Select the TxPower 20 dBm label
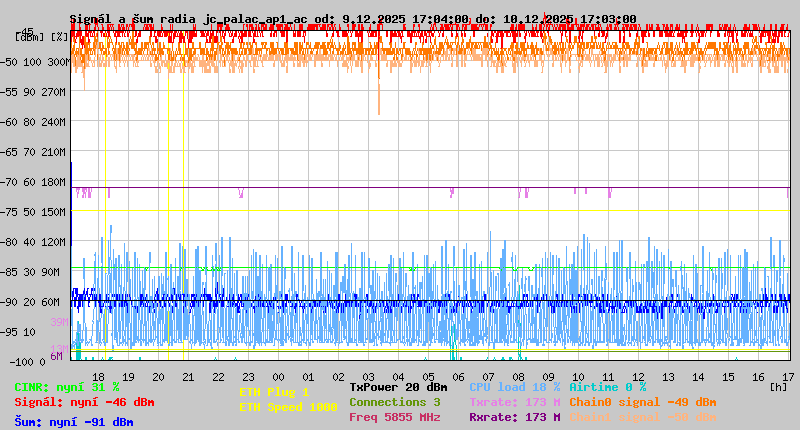800x430 pixels. 398,387
